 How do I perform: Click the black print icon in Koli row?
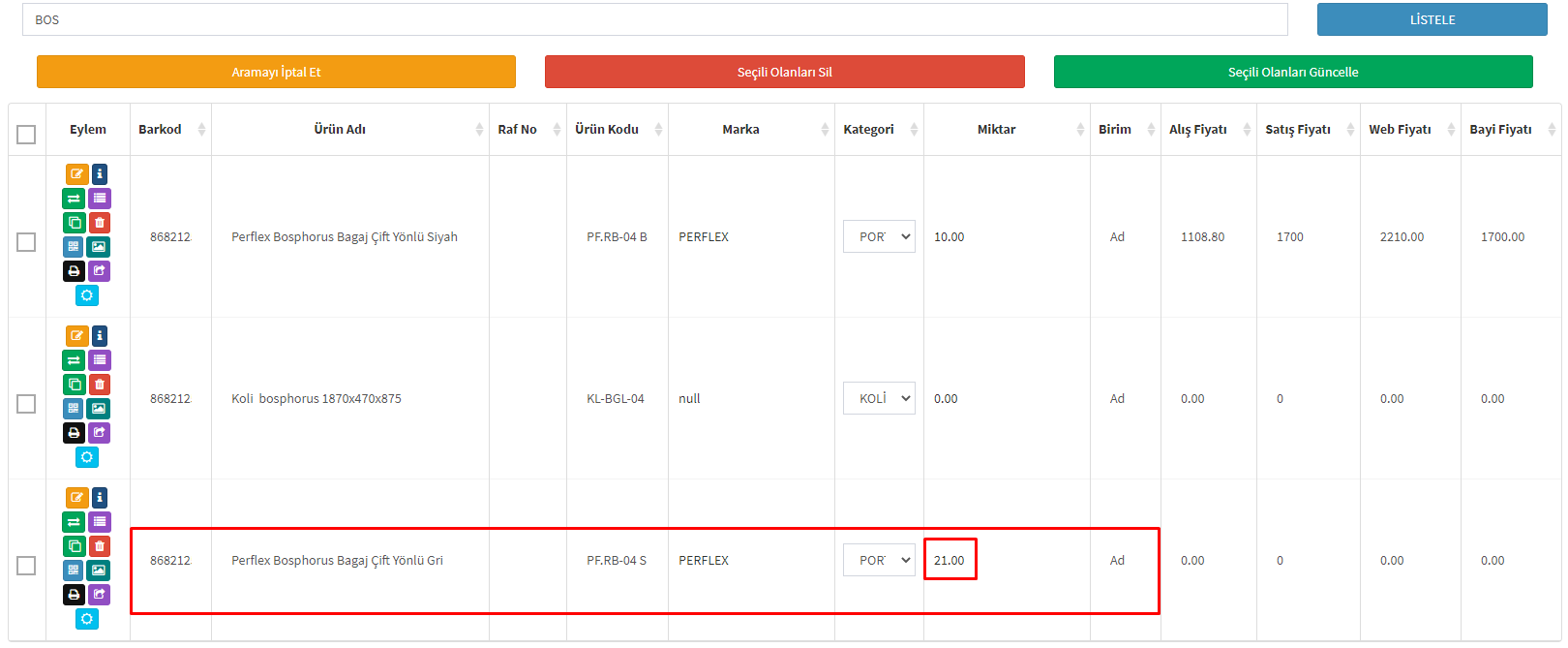[74, 433]
